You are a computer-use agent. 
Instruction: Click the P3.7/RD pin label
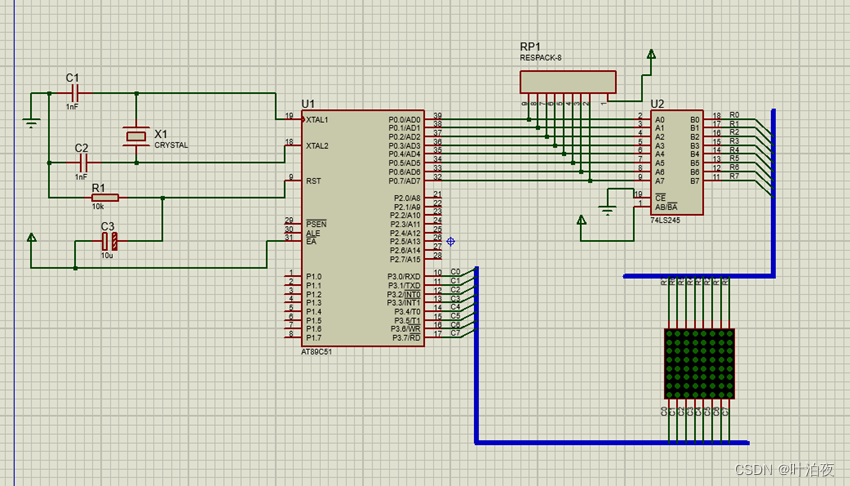(407, 338)
